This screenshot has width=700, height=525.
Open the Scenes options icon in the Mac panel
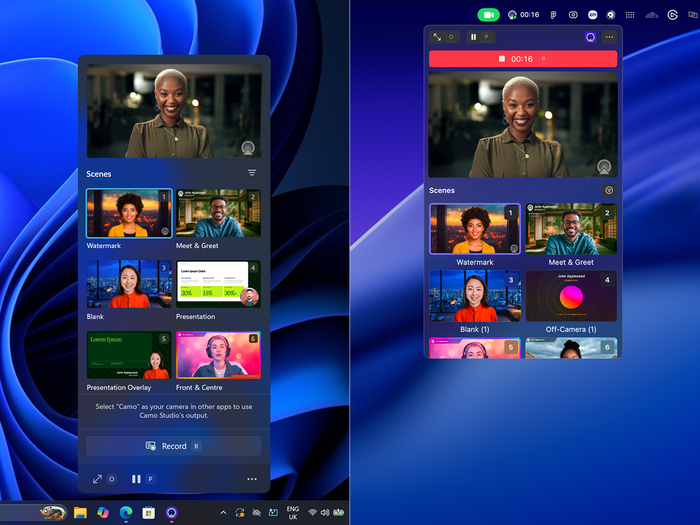coord(609,191)
